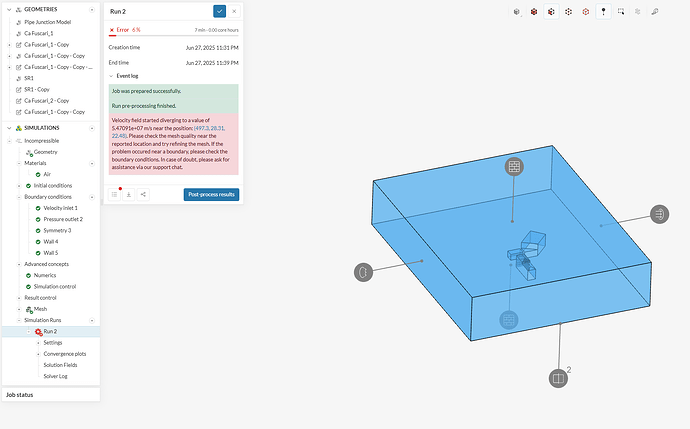Image resolution: width=690 pixels, height=429 pixels.
Task: Add a material with the Materials plus button
Action: coord(92,163)
